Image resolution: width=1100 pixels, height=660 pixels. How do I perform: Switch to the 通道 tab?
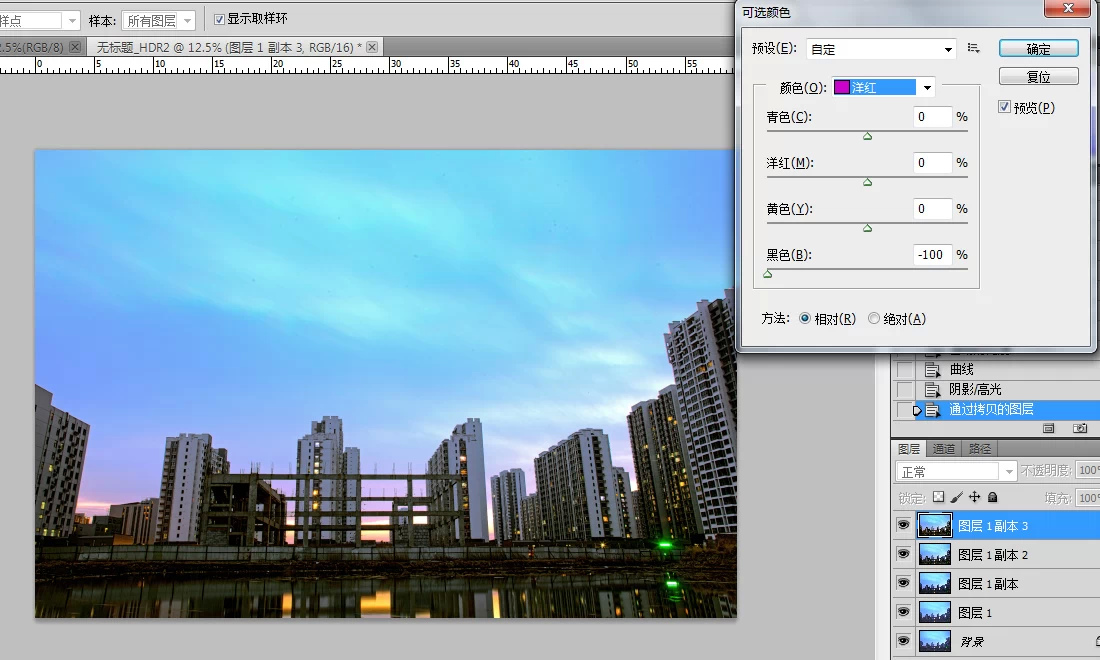point(944,448)
